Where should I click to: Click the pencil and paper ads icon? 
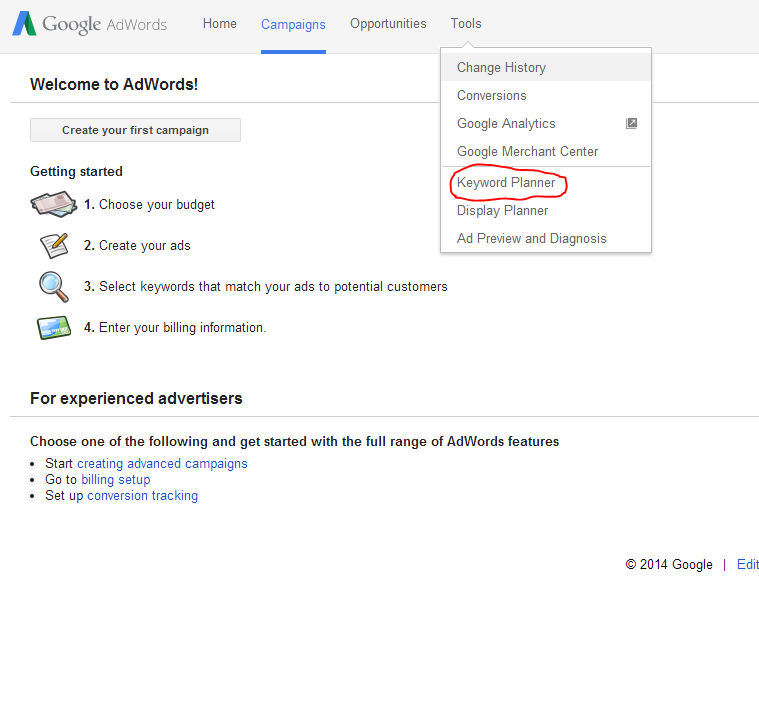tap(53, 245)
